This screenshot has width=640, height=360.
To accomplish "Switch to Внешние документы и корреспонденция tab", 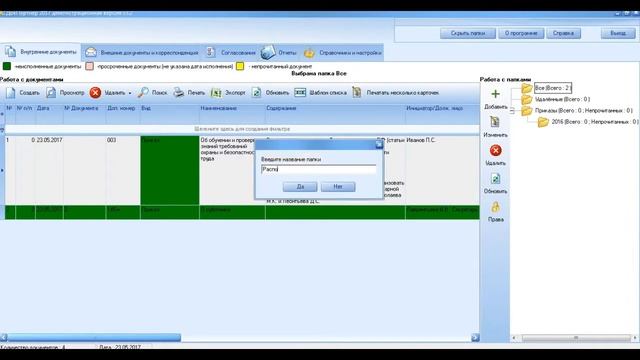I will [x=142, y=53].
